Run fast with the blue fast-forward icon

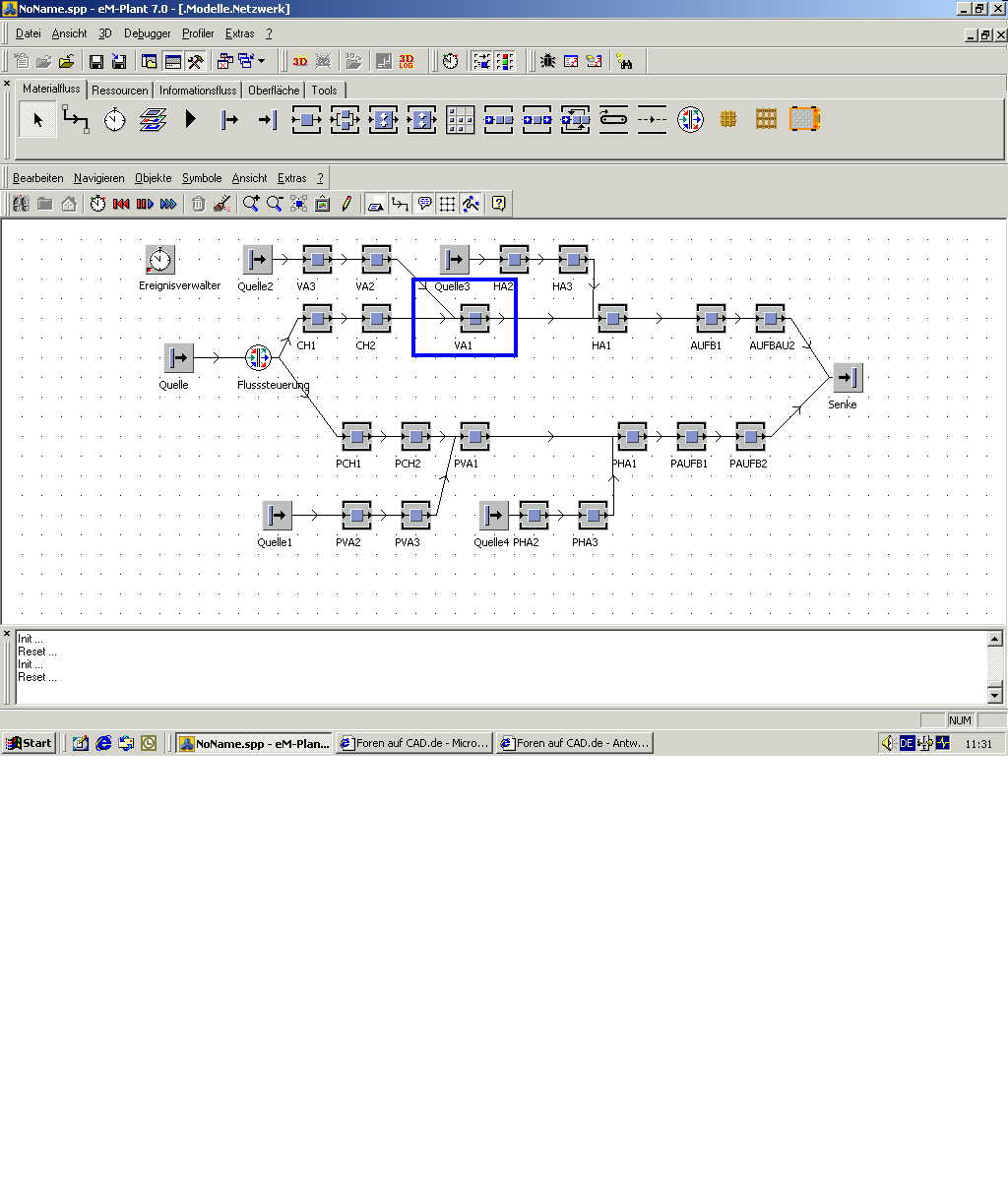168,204
